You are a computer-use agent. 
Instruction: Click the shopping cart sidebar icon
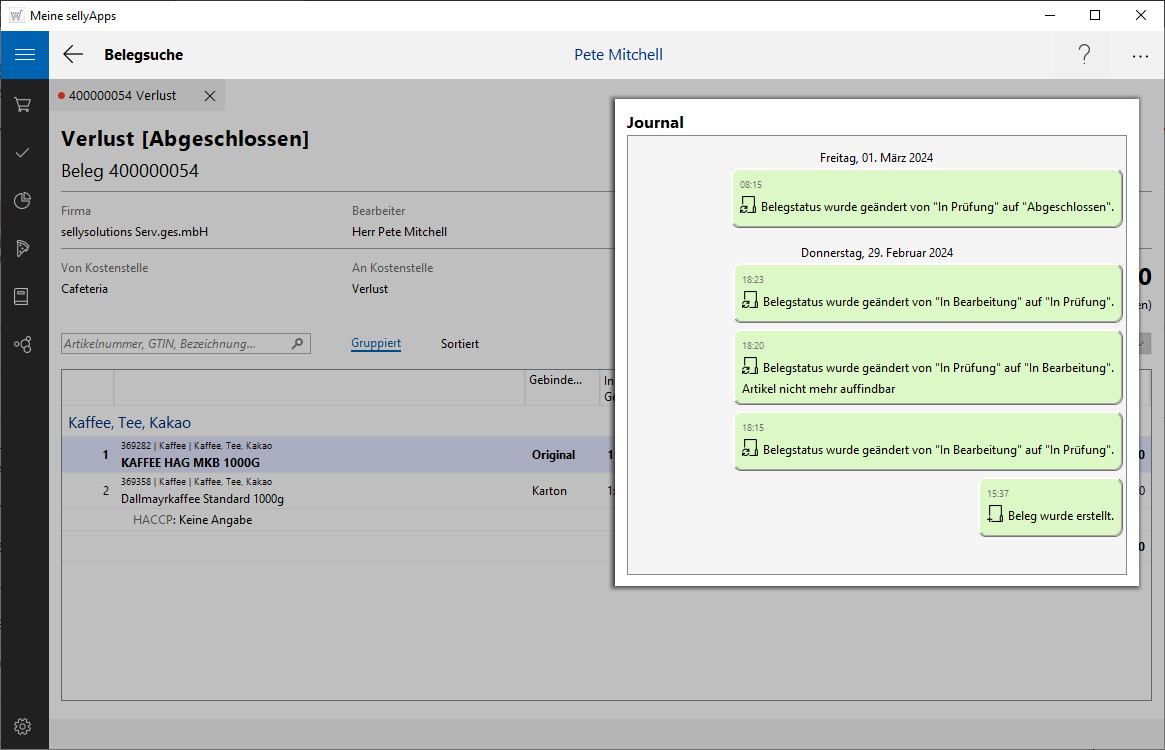23,104
